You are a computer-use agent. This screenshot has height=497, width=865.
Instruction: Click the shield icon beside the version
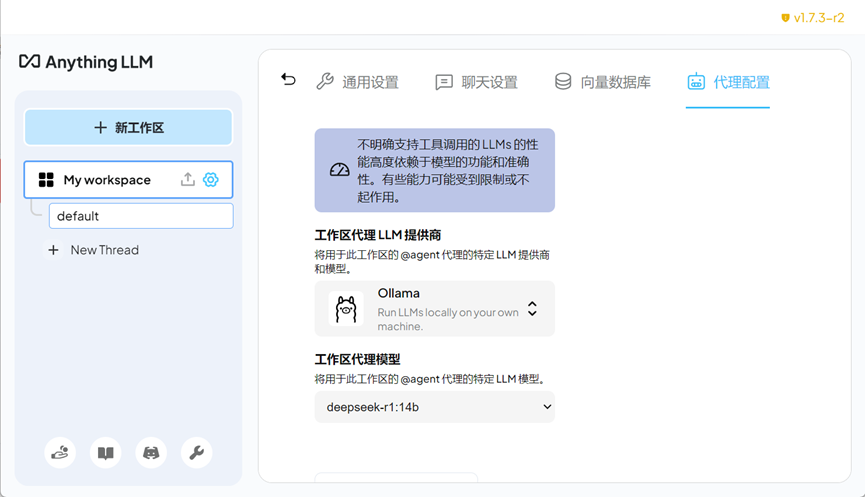[x=785, y=18]
